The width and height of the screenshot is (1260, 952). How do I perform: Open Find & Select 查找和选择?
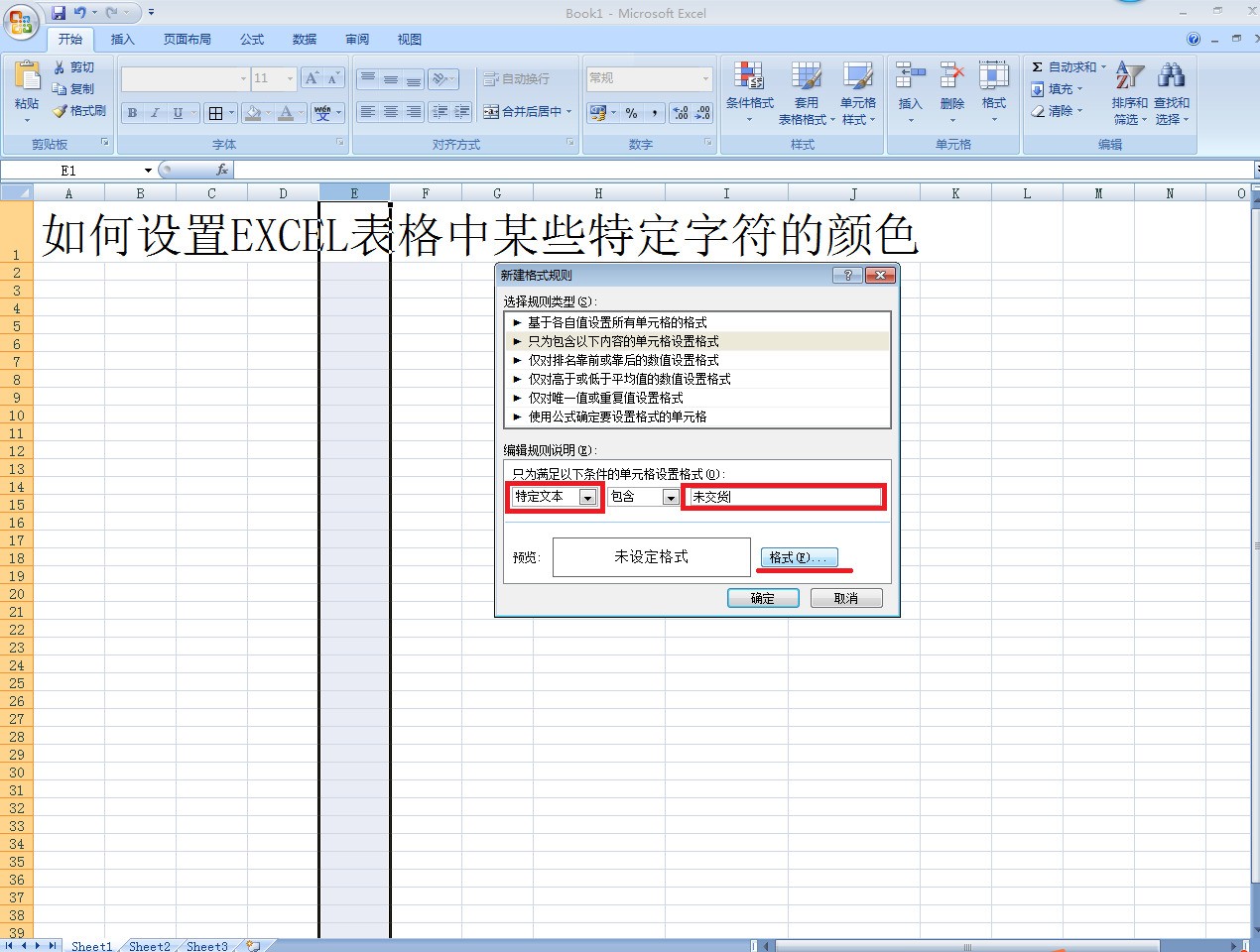coord(1171,92)
